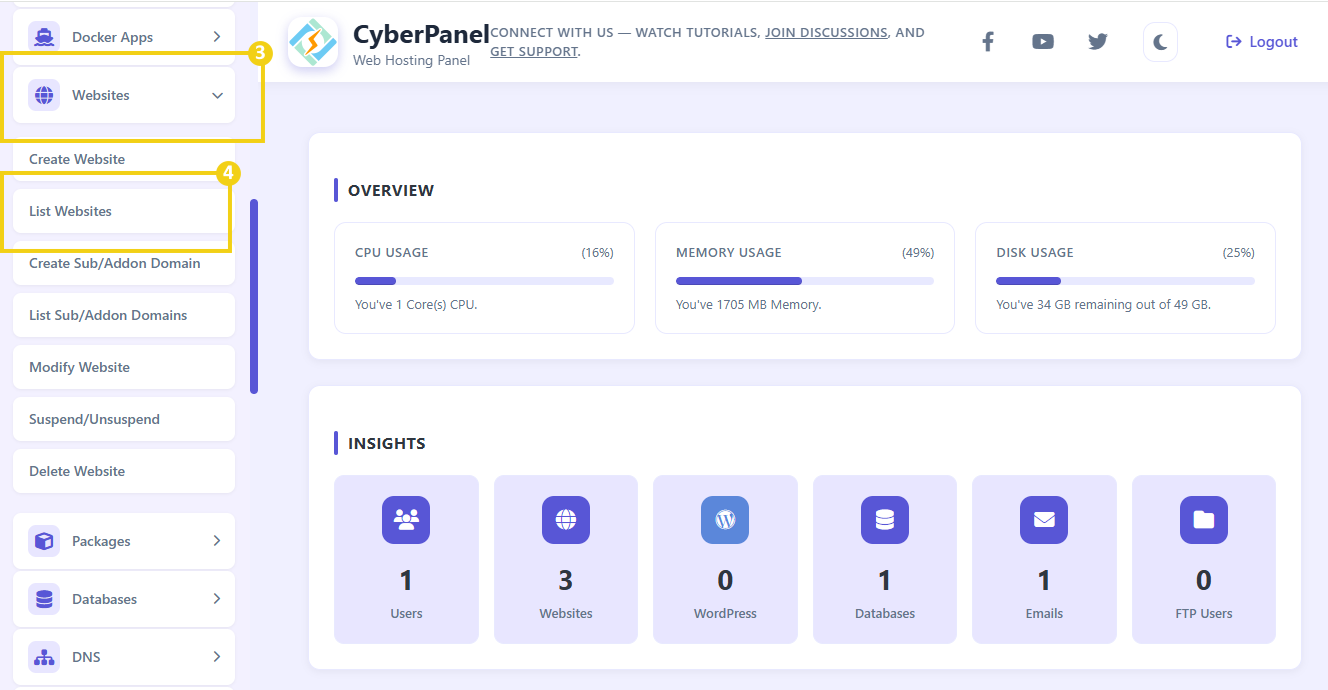Image resolution: width=1328 pixels, height=690 pixels.
Task: Click the FTP Users folder icon
Action: [x=1203, y=519]
